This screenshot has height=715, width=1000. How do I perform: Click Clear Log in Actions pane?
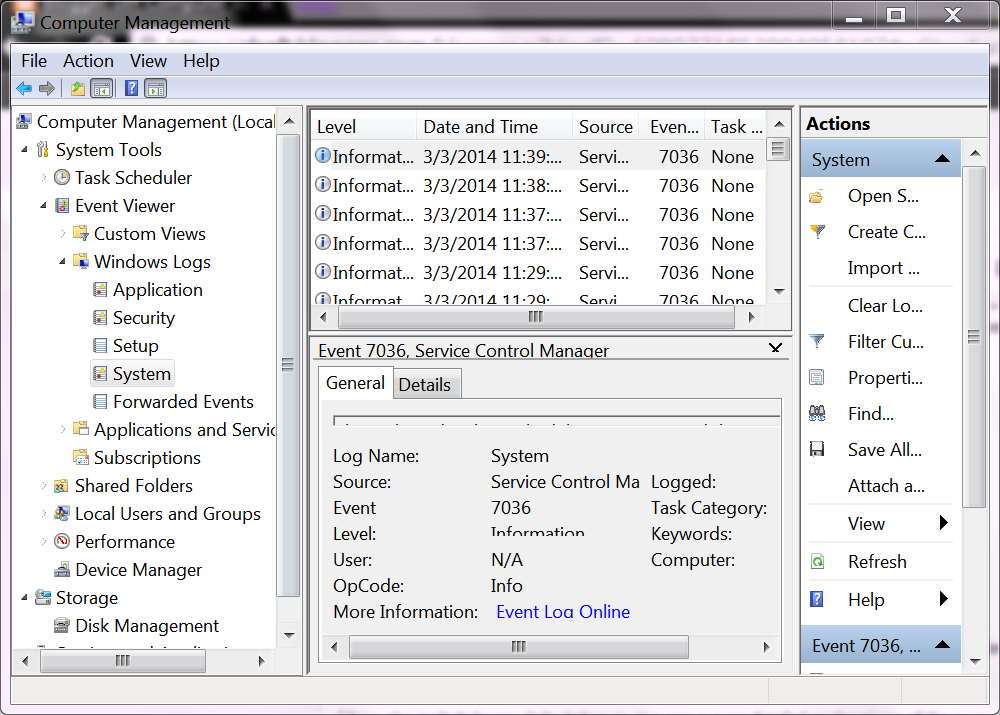(x=885, y=306)
